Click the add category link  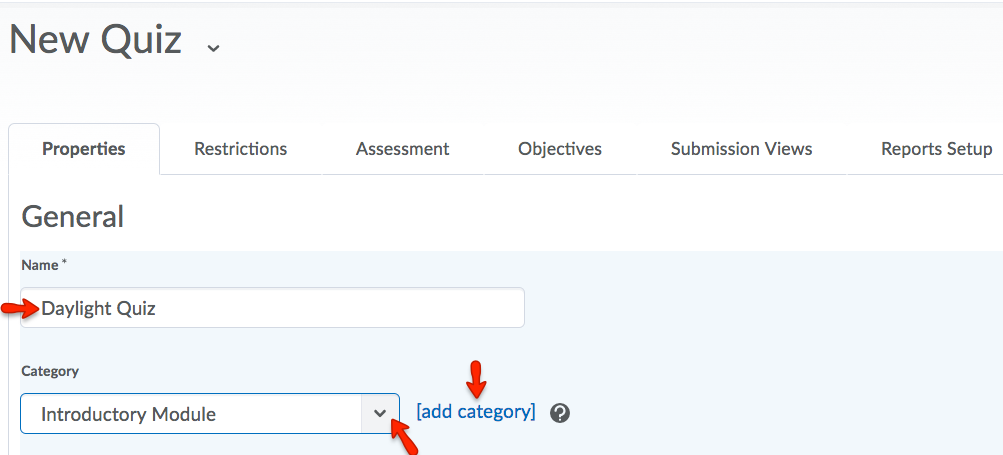(x=476, y=411)
